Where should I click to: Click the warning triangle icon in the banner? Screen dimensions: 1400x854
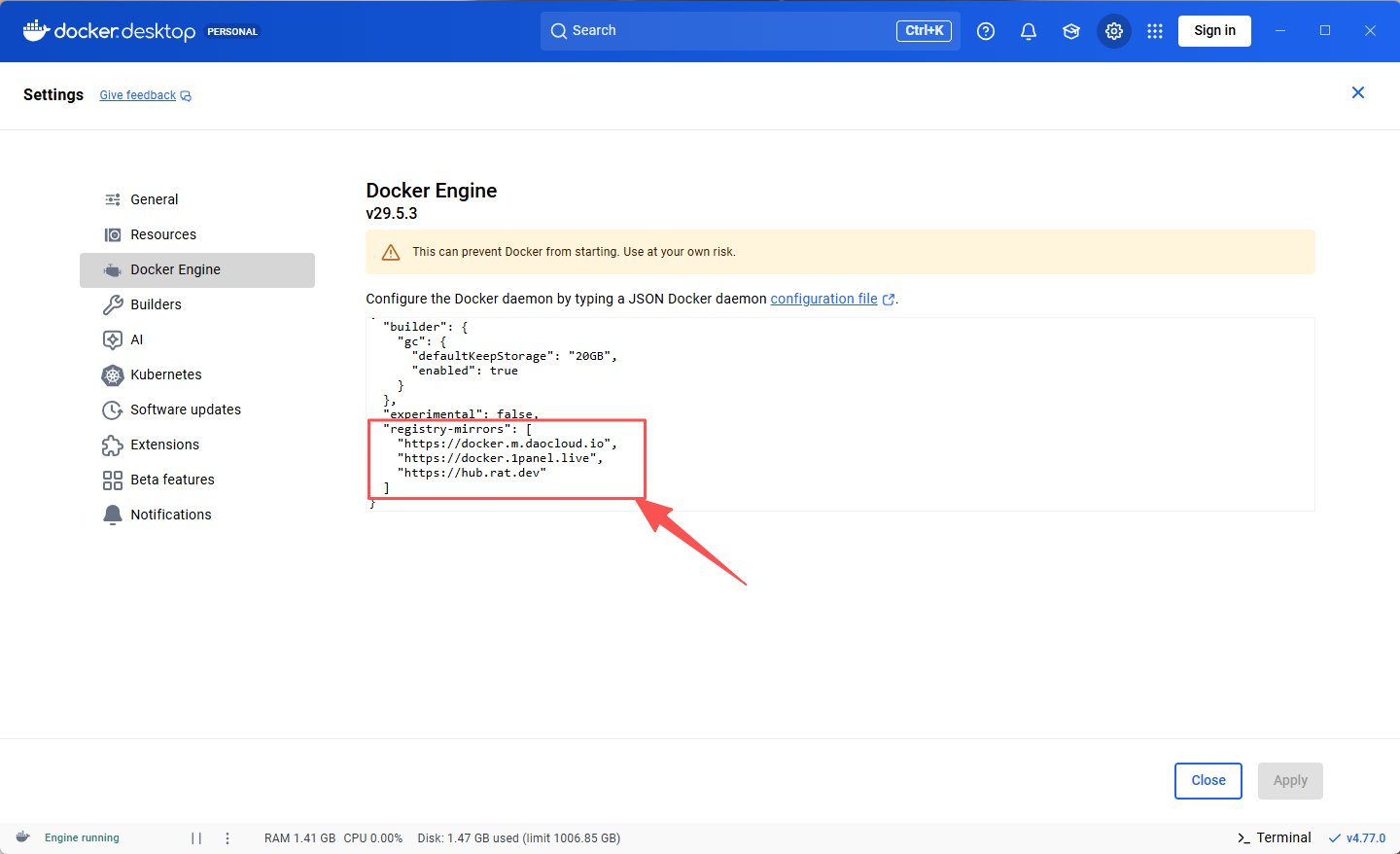391,253
